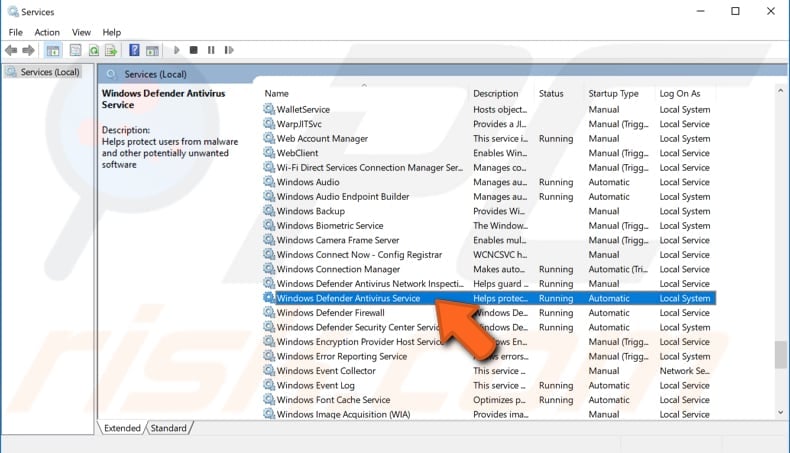Image resolution: width=790 pixels, height=453 pixels.
Task: Select the Windows Biometric Service row
Action: click(x=489, y=225)
